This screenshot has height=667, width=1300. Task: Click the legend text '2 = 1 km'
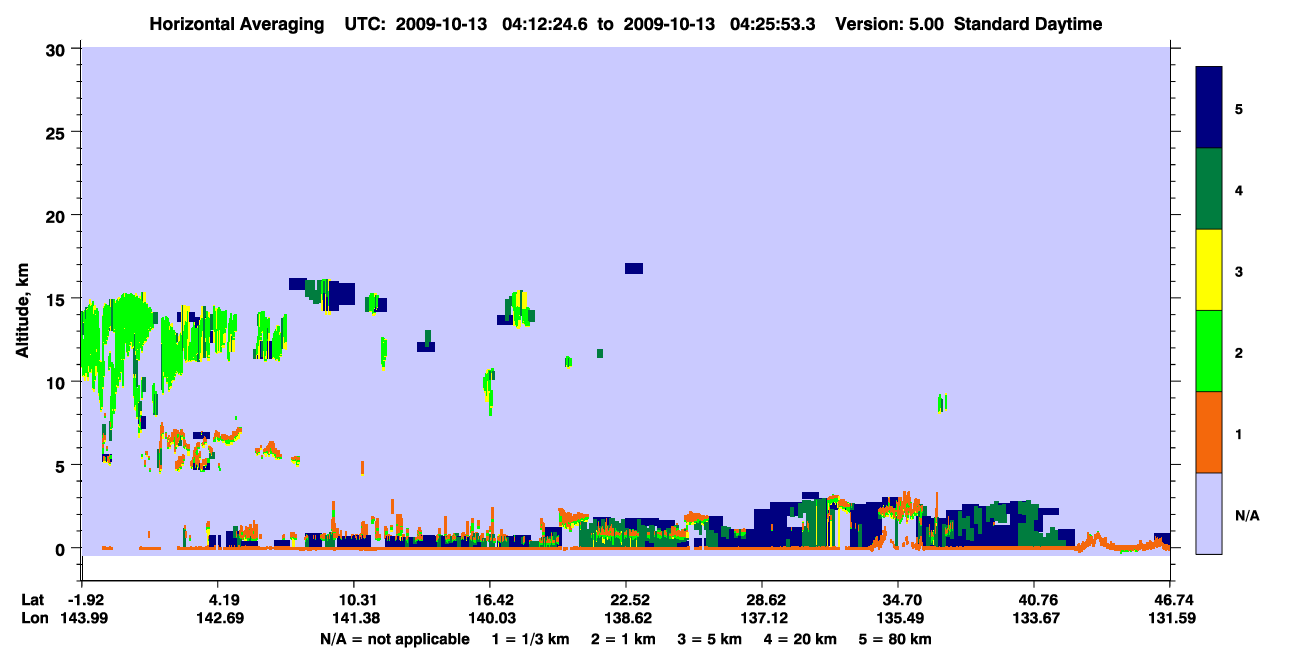pos(623,639)
